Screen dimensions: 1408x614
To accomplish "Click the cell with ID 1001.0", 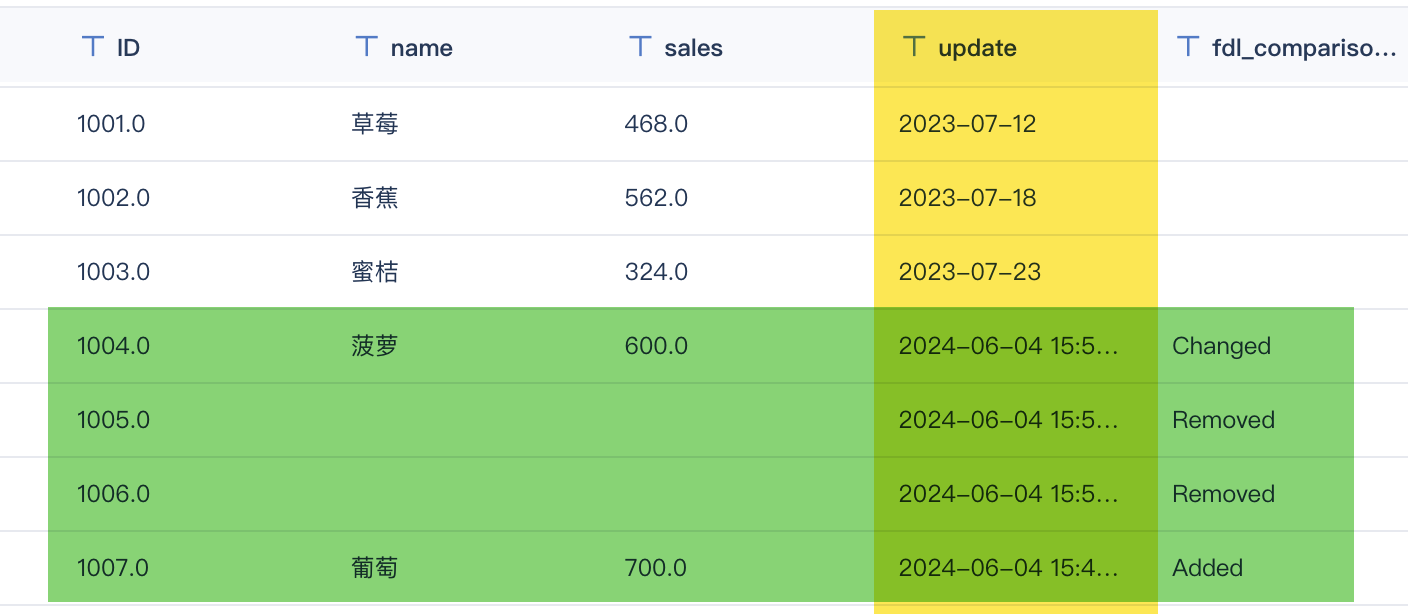I will [x=111, y=124].
